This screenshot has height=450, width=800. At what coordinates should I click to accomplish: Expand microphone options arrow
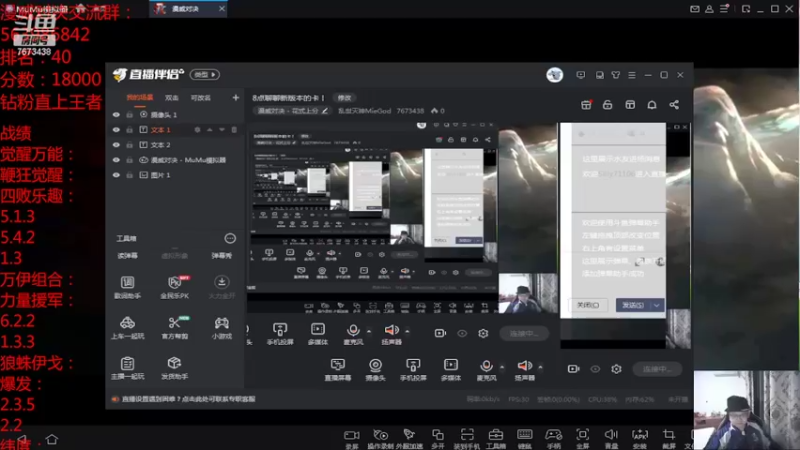(x=502, y=367)
